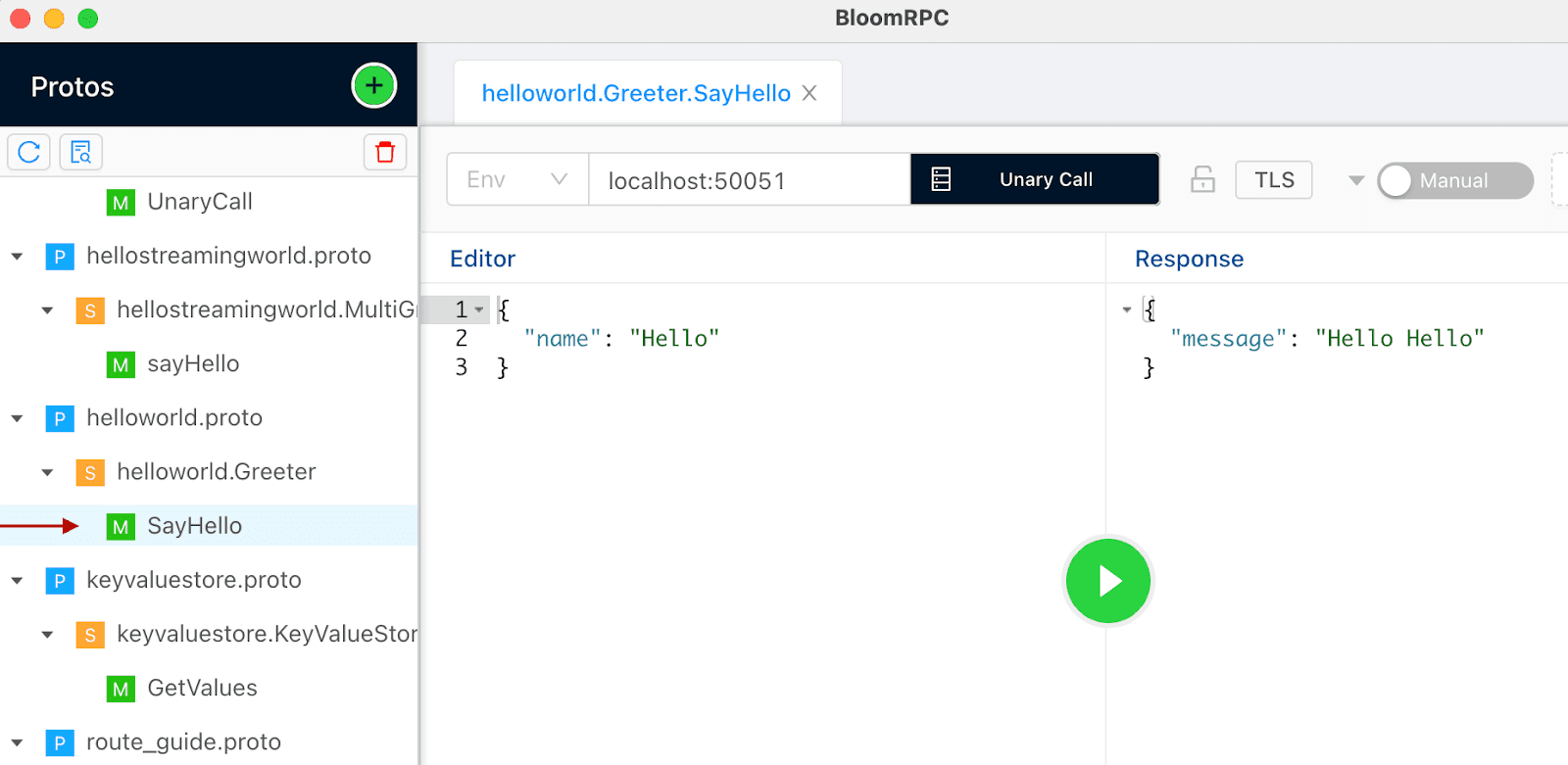Click the route_guide.proto file name
Image resolution: width=1568 pixels, height=765 pixels.
point(183,742)
